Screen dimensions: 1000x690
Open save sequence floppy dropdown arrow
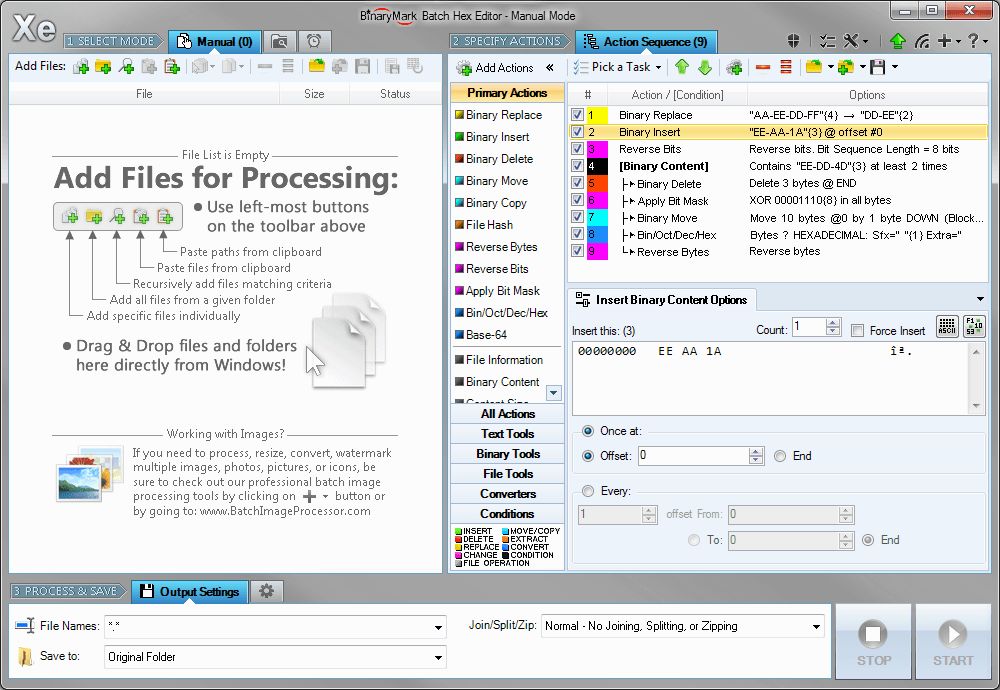coord(895,67)
